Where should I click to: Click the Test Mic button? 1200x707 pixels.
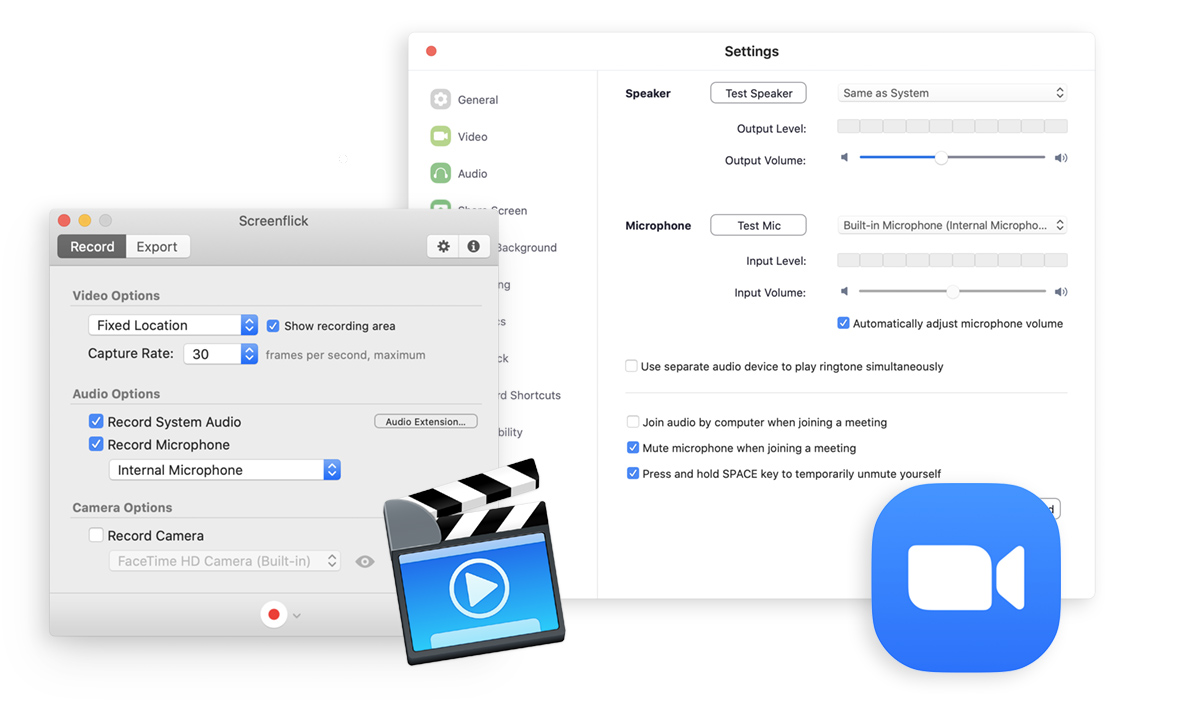coord(759,226)
